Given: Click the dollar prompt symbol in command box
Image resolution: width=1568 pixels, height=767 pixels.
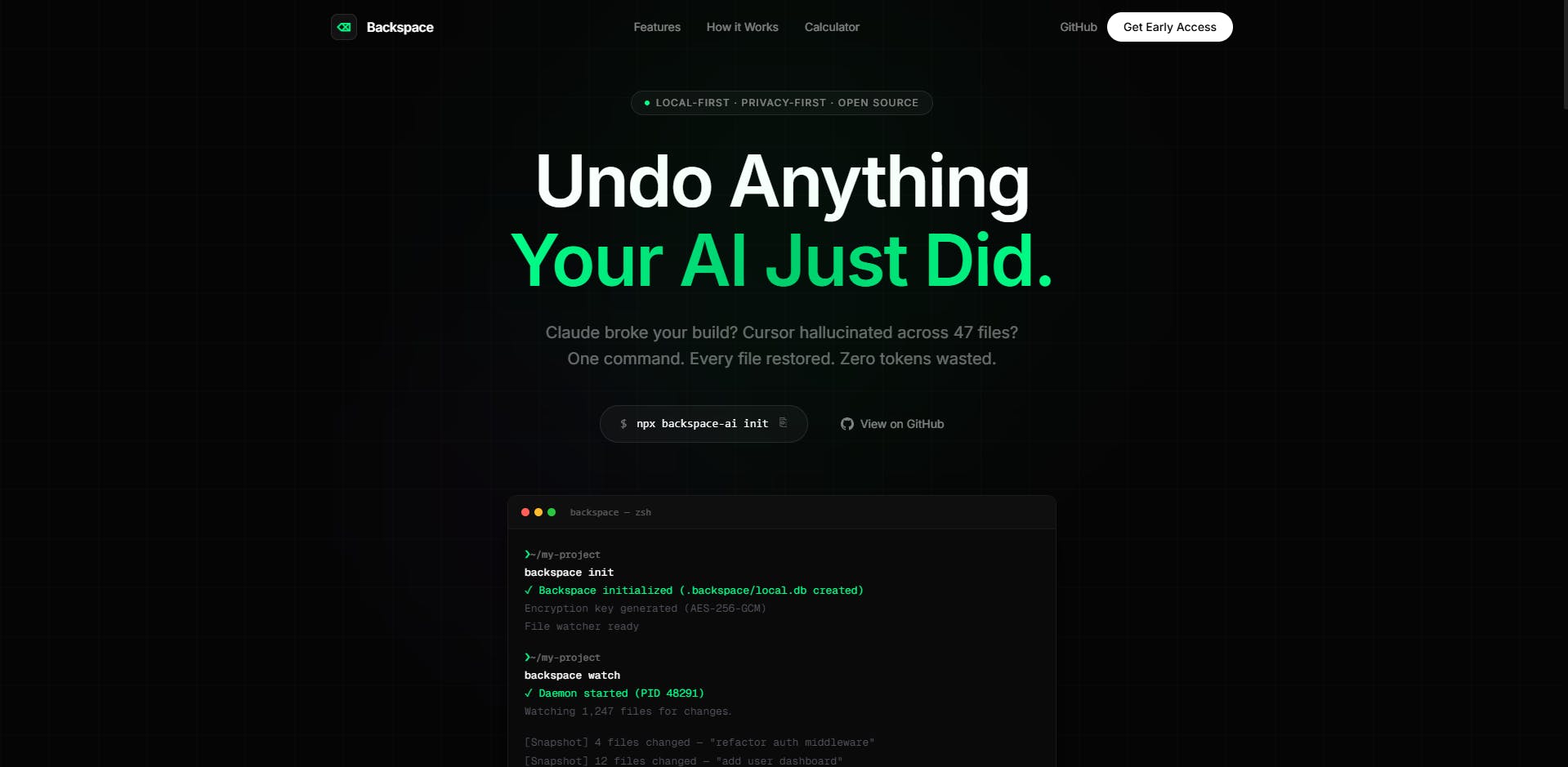Looking at the screenshot, I should tap(623, 424).
